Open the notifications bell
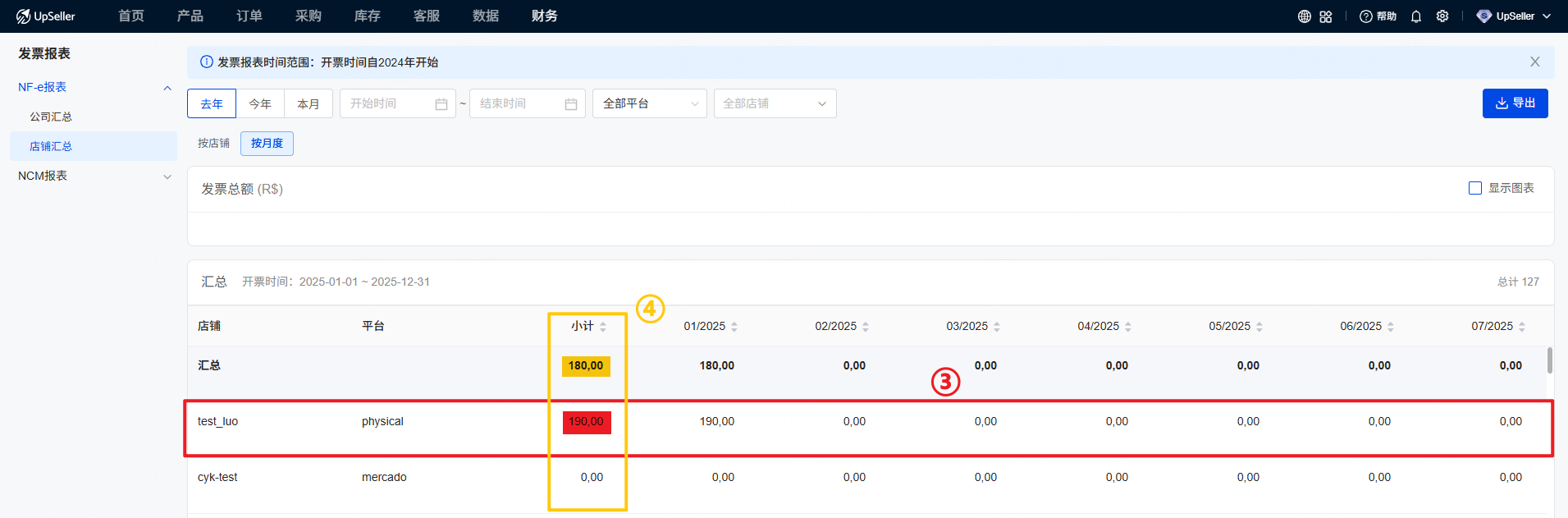The width and height of the screenshot is (1568, 518). coord(1416,16)
